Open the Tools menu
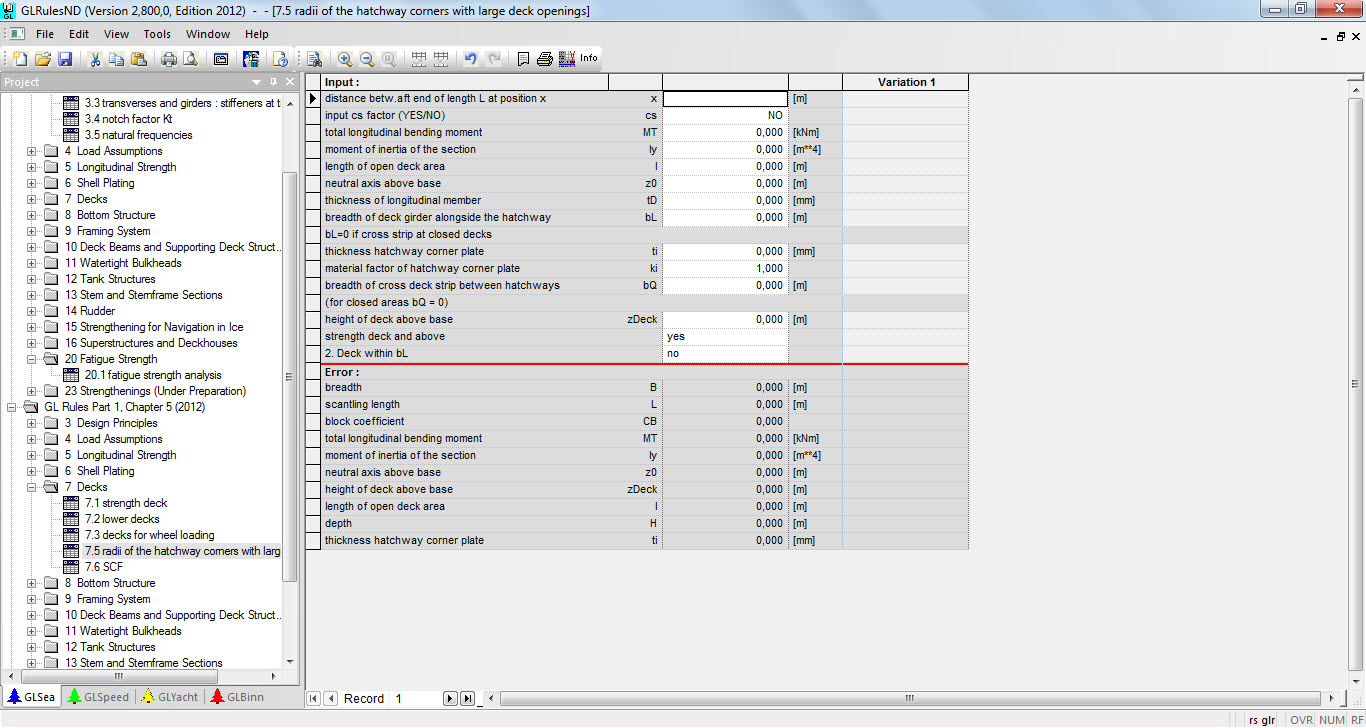The height and width of the screenshot is (728, 1366). (x=157, y=34)
